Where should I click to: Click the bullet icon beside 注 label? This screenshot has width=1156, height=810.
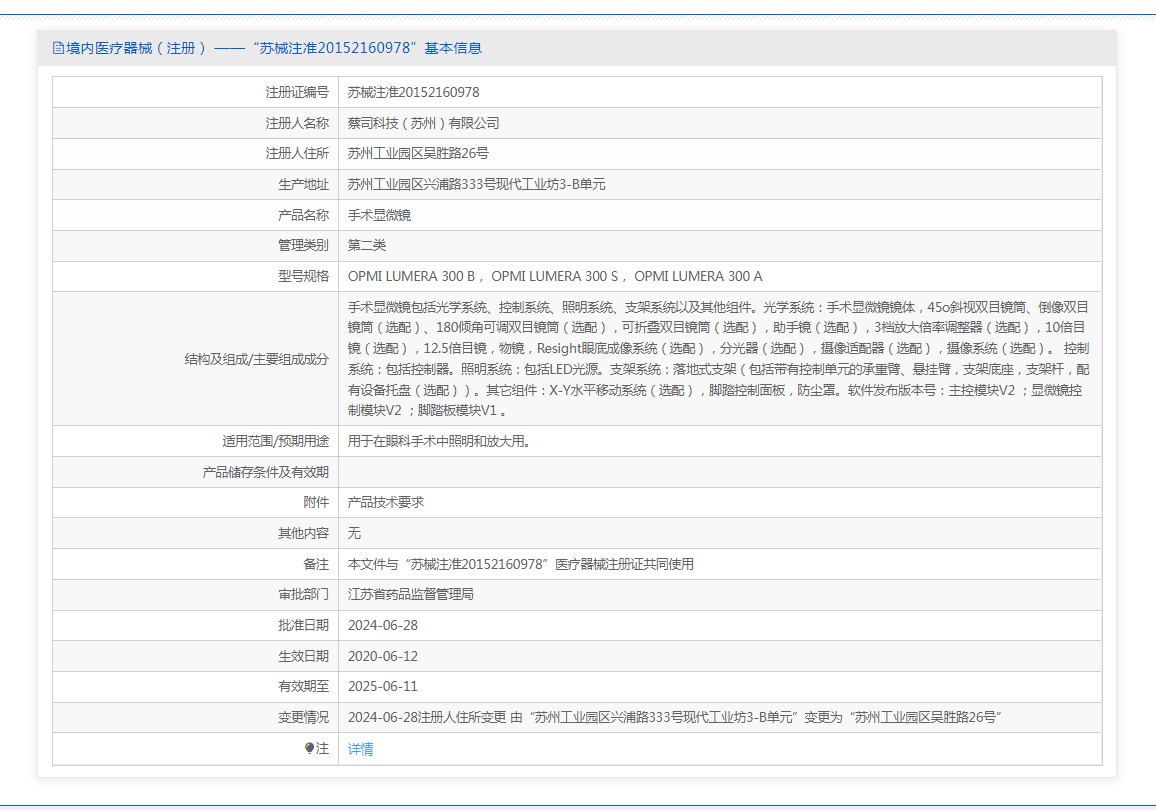coord(310,749)
